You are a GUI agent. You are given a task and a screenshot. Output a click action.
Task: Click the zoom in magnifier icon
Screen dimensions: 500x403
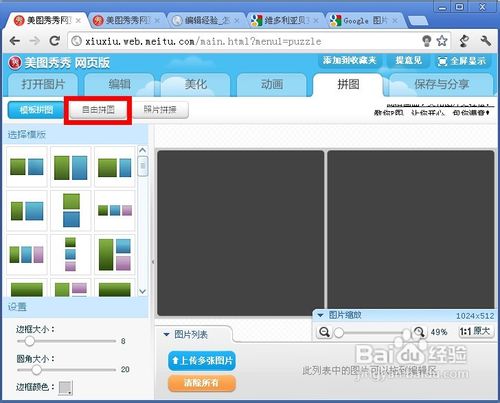[x=419, y=332]
